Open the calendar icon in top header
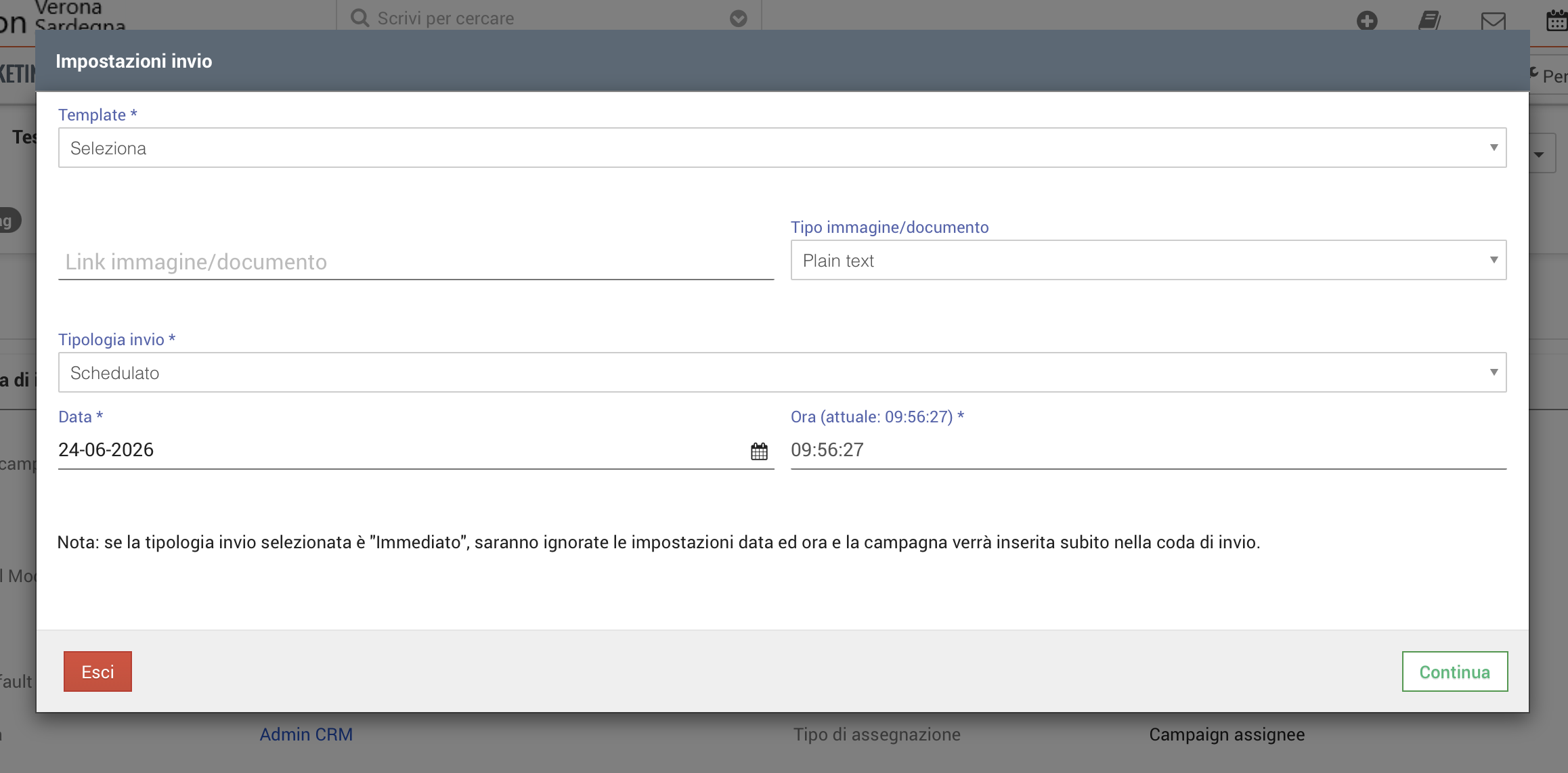This screenshot has width=1568, height=773. [x=1556, y=20]
